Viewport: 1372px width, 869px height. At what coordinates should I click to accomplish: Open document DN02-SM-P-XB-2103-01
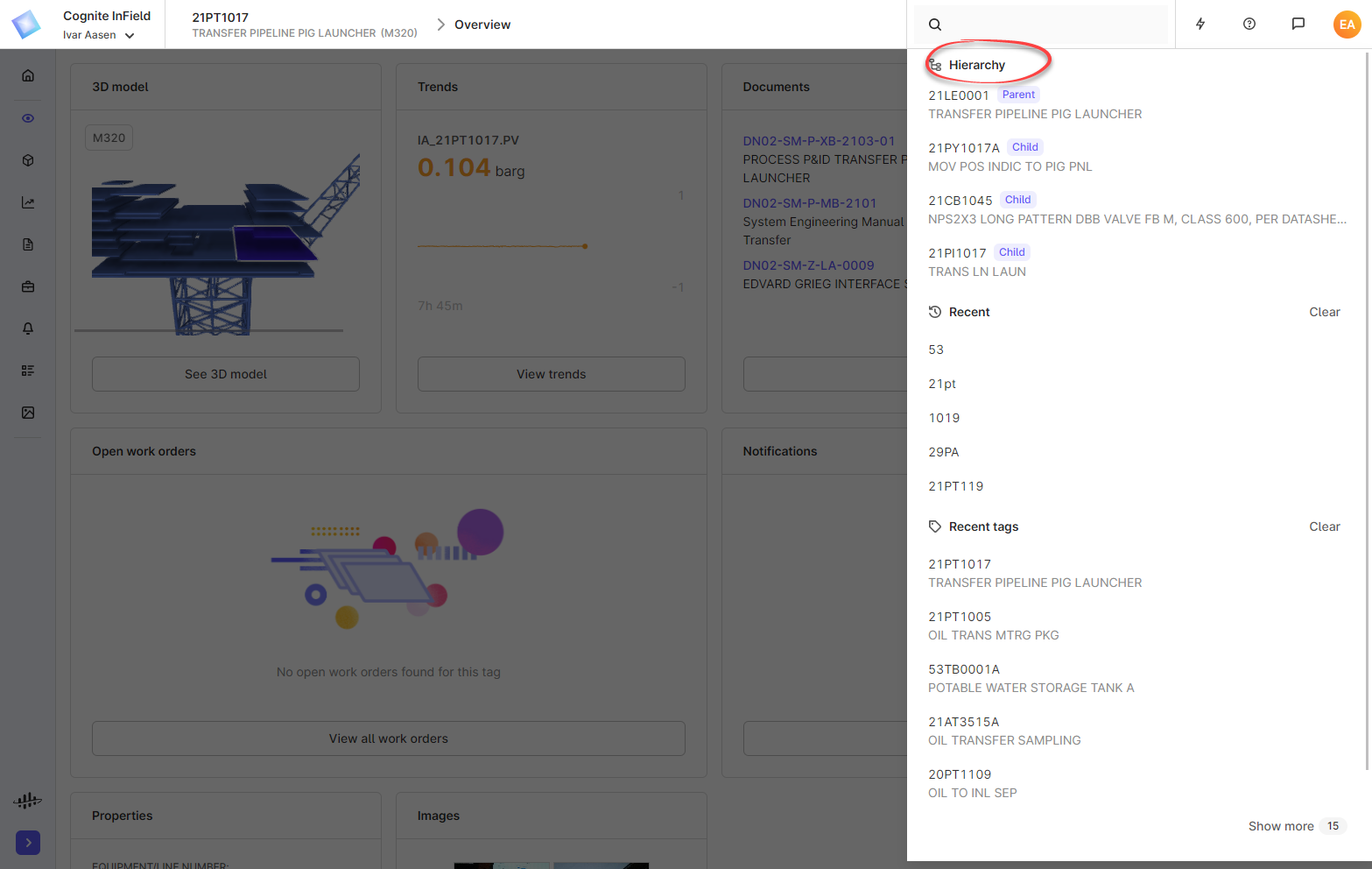[x=819, y=141]
